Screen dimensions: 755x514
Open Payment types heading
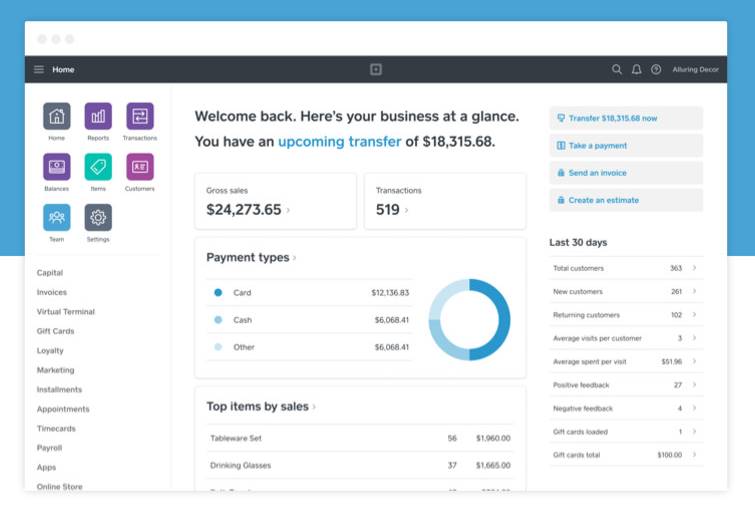tap(248, 257)
